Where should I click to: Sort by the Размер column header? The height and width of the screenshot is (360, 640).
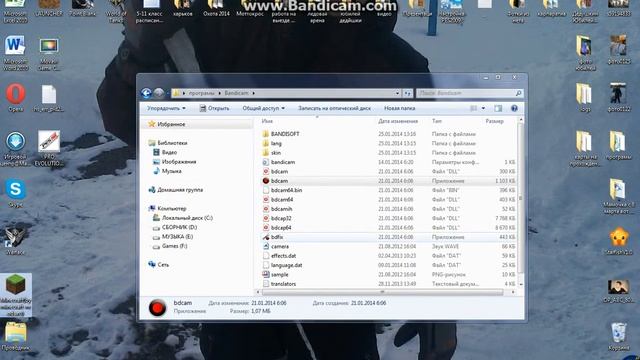(x=500, y=121)
